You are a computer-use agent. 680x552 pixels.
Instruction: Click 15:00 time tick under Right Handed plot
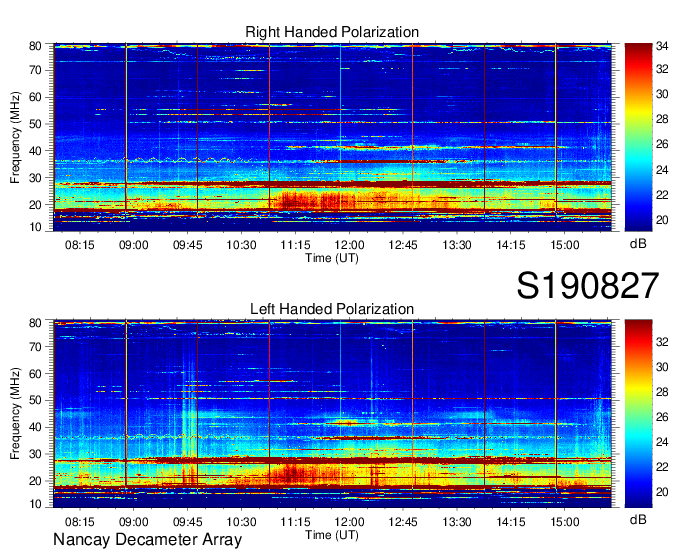click(565, 245)
